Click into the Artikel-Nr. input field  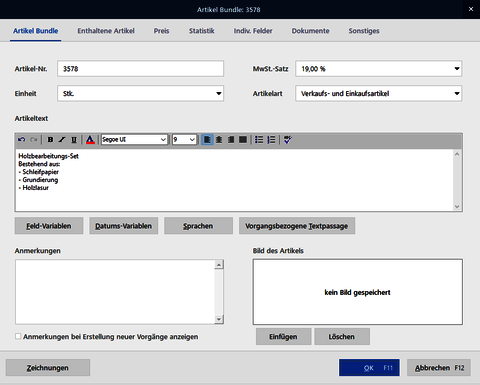[x=140, y=69]
